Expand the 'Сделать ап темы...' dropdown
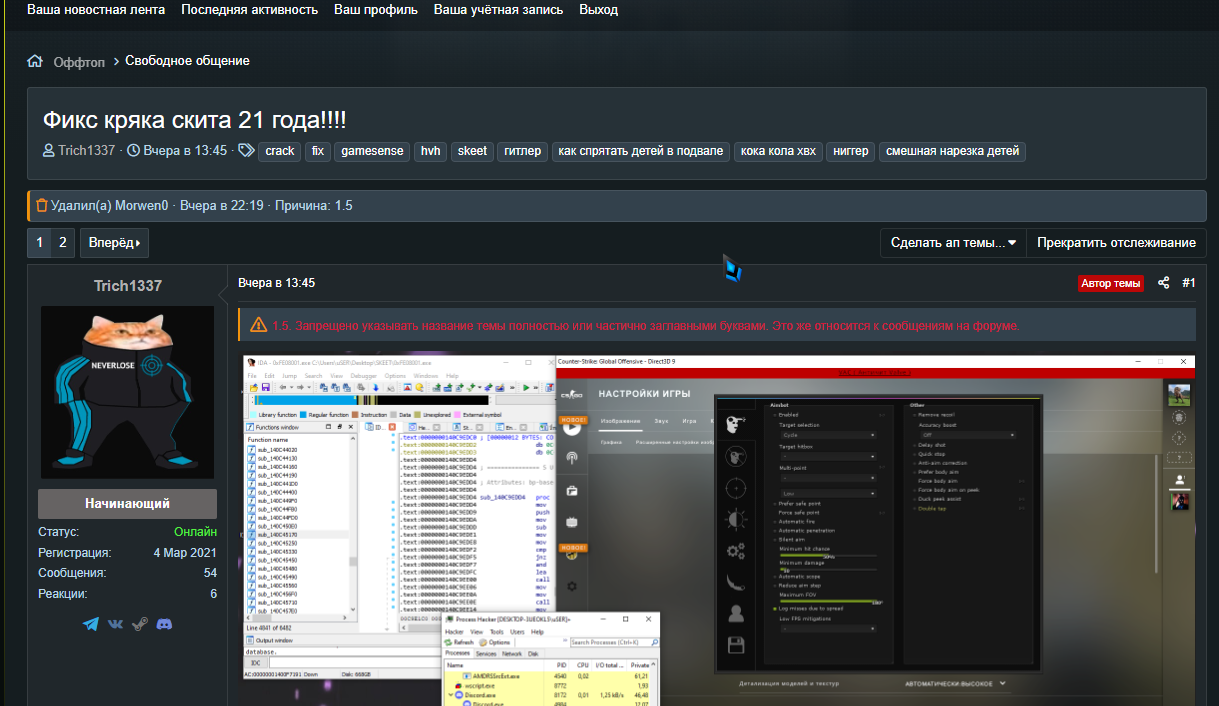This screenshot has height=706, width=1219. coord(953,243)
